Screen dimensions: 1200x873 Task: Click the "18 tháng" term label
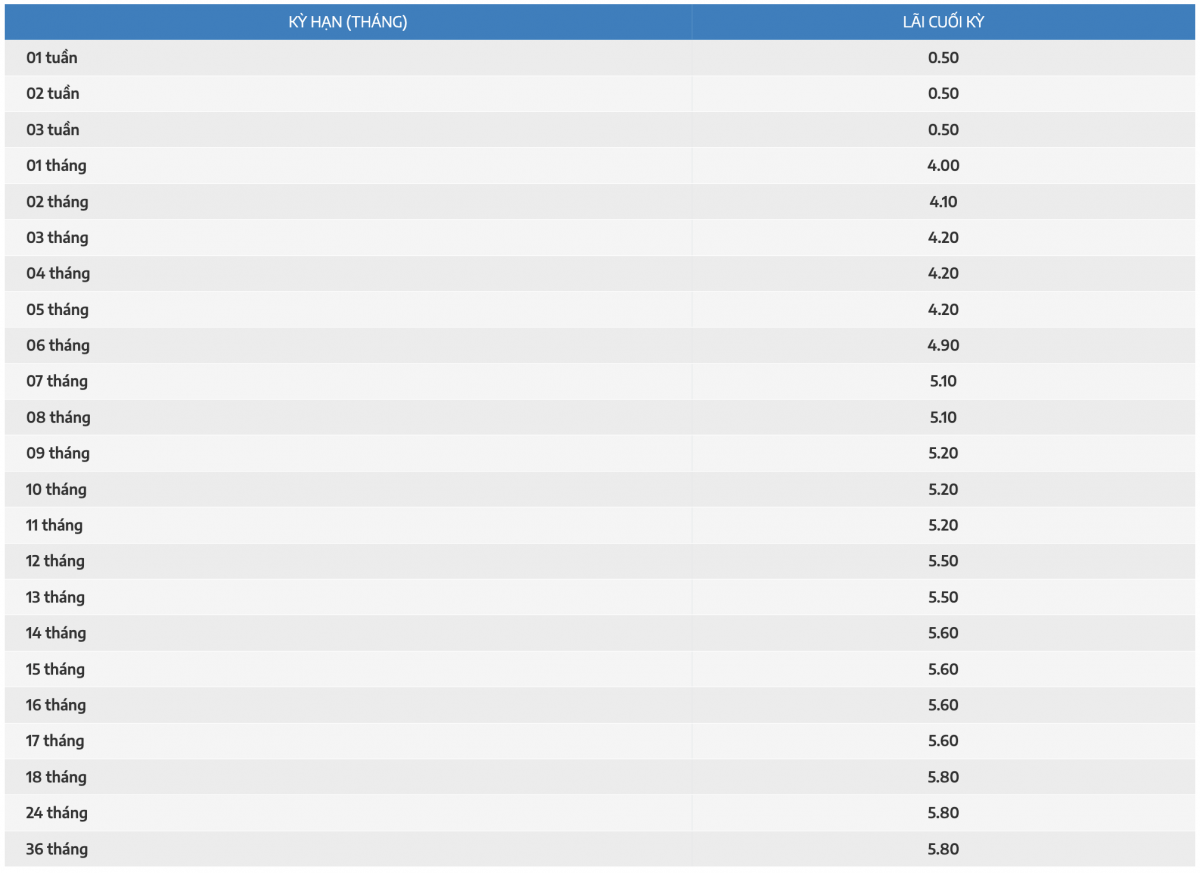(56, 777)
